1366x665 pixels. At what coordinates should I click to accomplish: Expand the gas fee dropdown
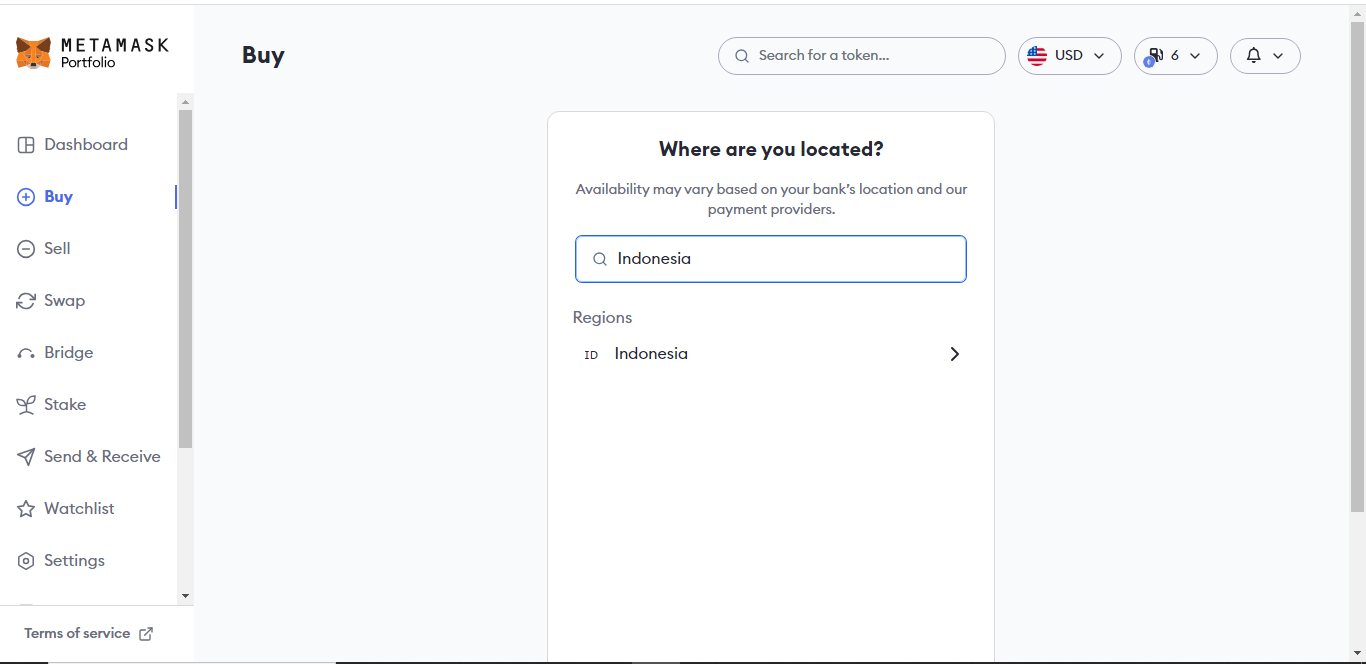[x=1175, y=56]
